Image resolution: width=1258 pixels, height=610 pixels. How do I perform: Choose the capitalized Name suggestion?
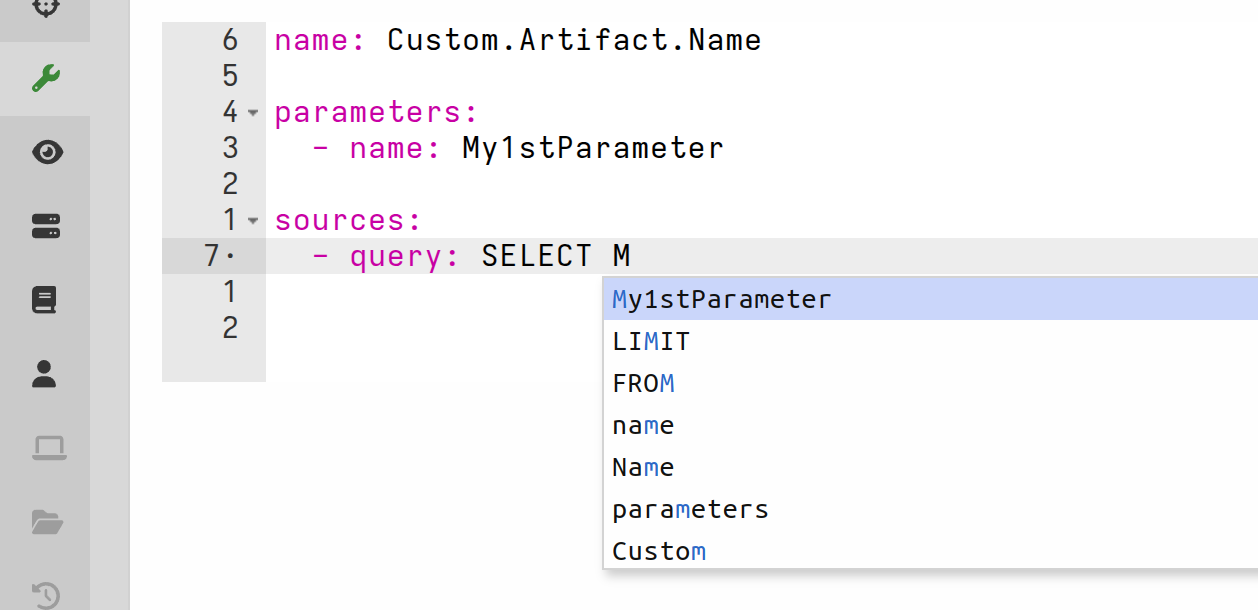[643, 467]
